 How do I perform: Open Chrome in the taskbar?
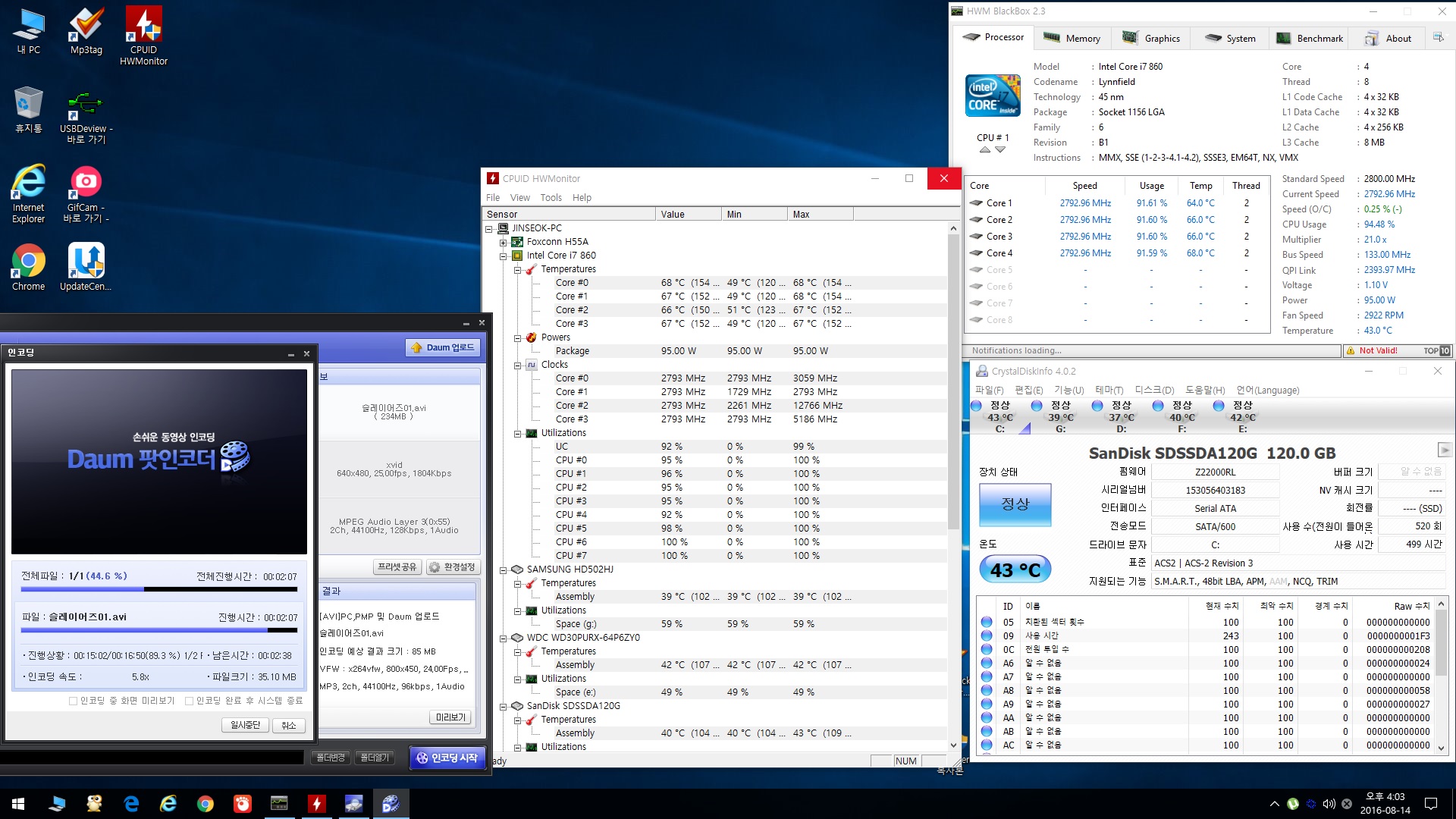206,804
